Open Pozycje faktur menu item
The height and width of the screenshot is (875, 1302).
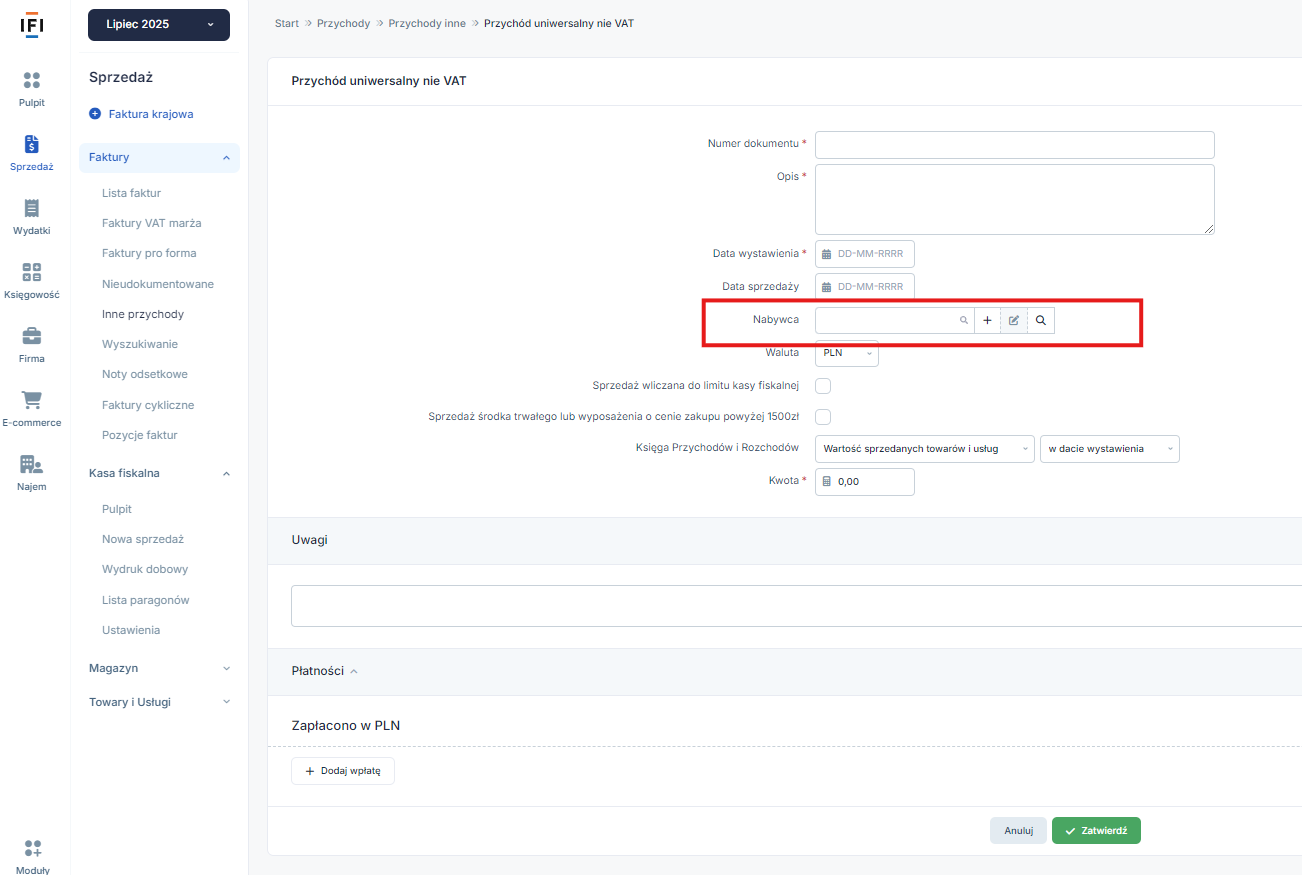(139, 435)
